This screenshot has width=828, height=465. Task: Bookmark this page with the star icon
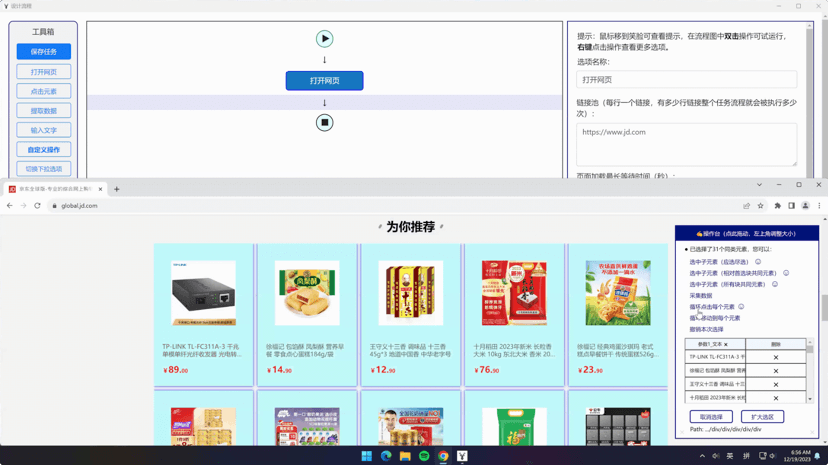click(760, 206)
